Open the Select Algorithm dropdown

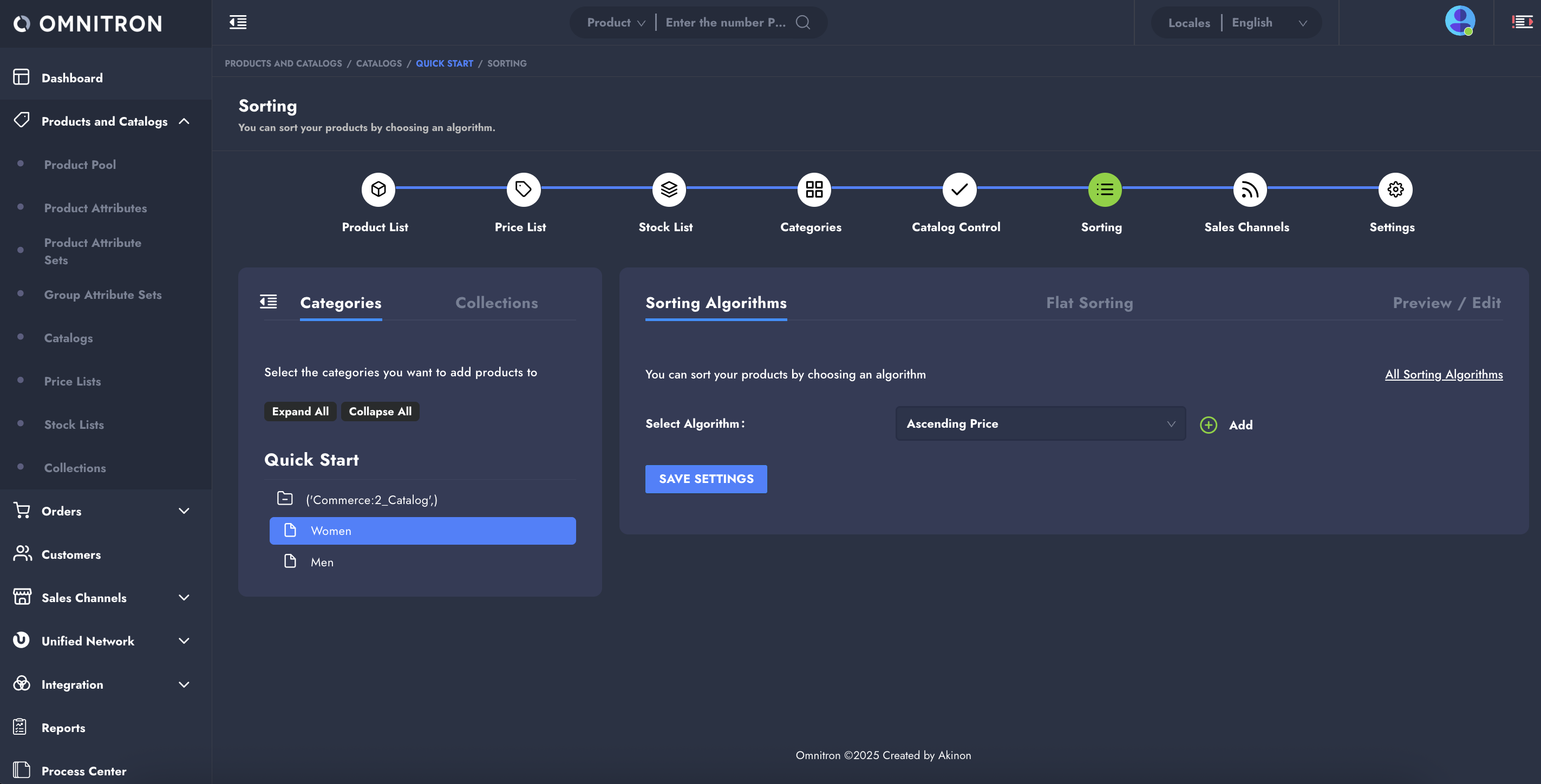(x=1040, y=423)
